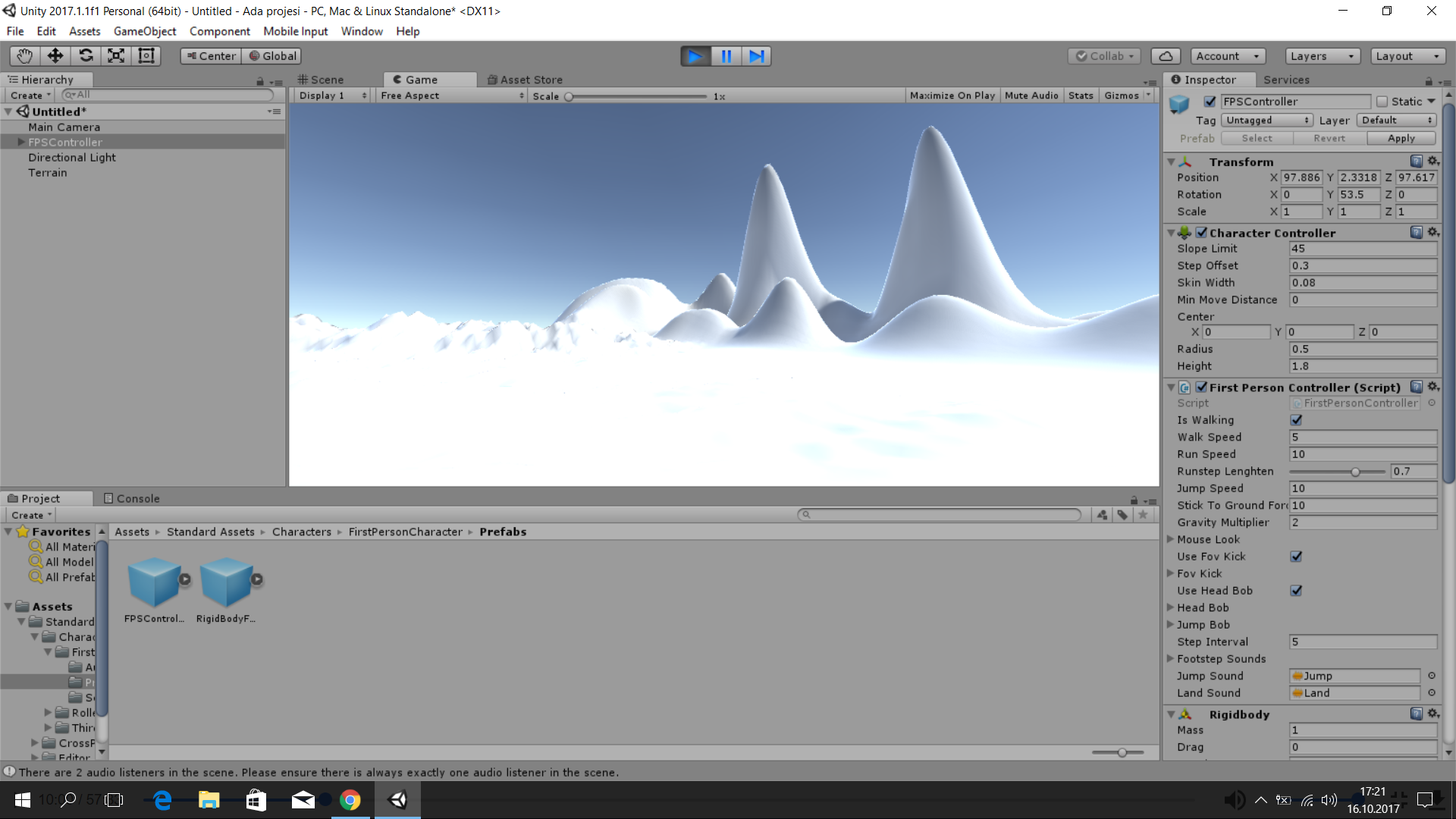Image resolution: width=1456 pixels, height=819 pixels.
Task: Pause the game with Pause button
Action: [726, 56]
